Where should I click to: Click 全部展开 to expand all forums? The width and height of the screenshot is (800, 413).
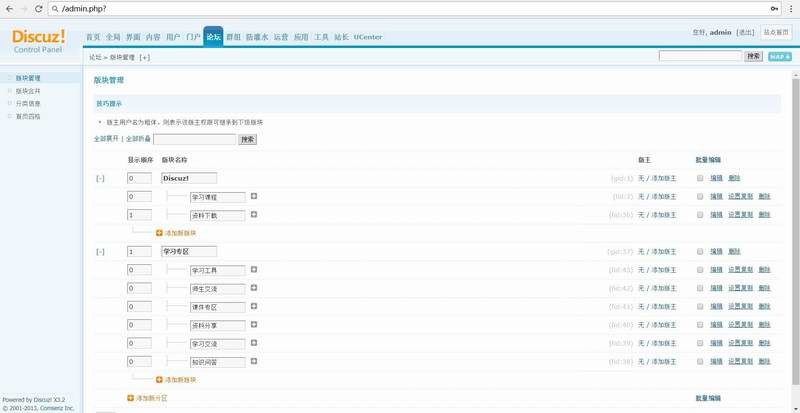pos(106,139)
